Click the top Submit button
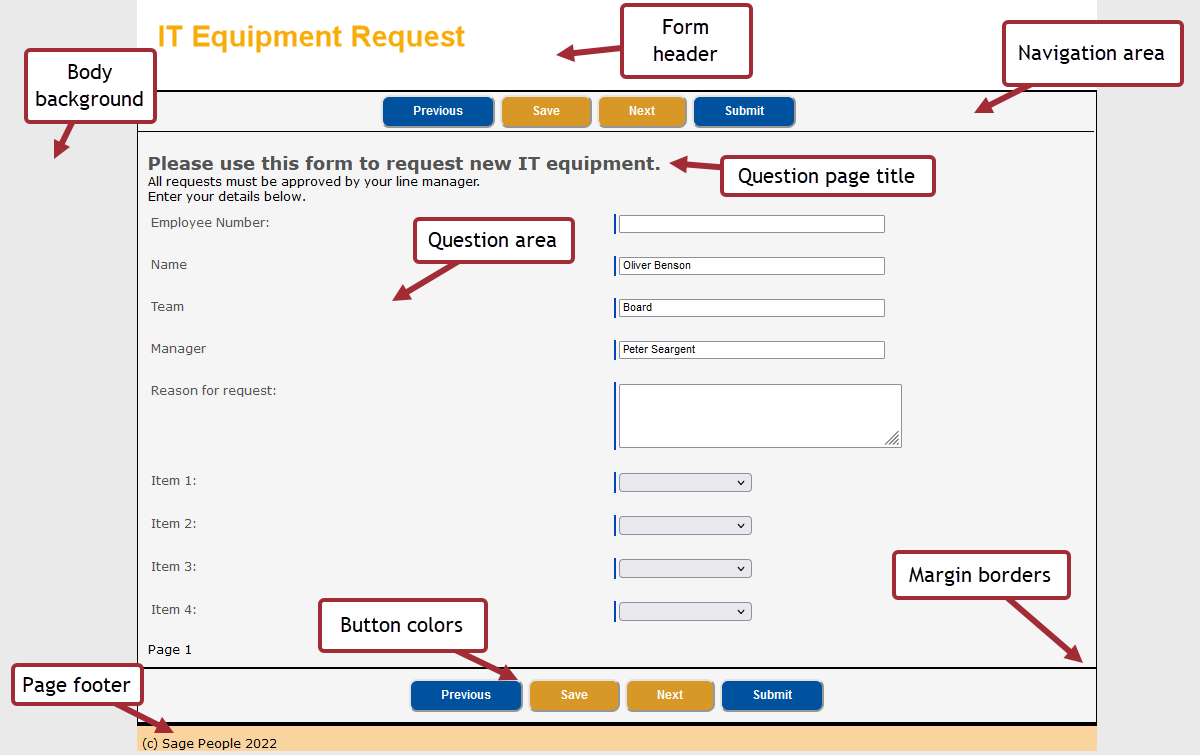1200x755 pixels. 744,111
